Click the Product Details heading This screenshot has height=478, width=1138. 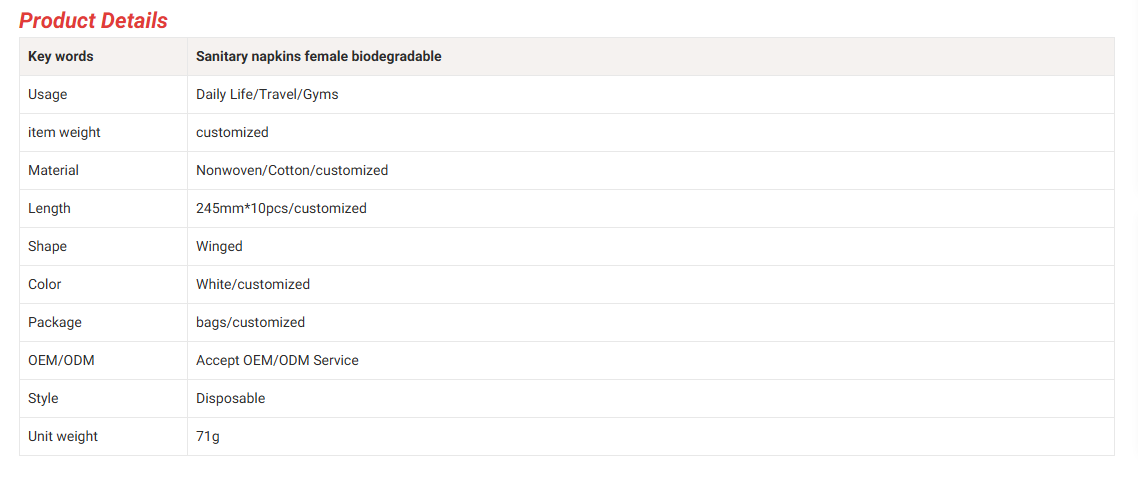(93, 20)
